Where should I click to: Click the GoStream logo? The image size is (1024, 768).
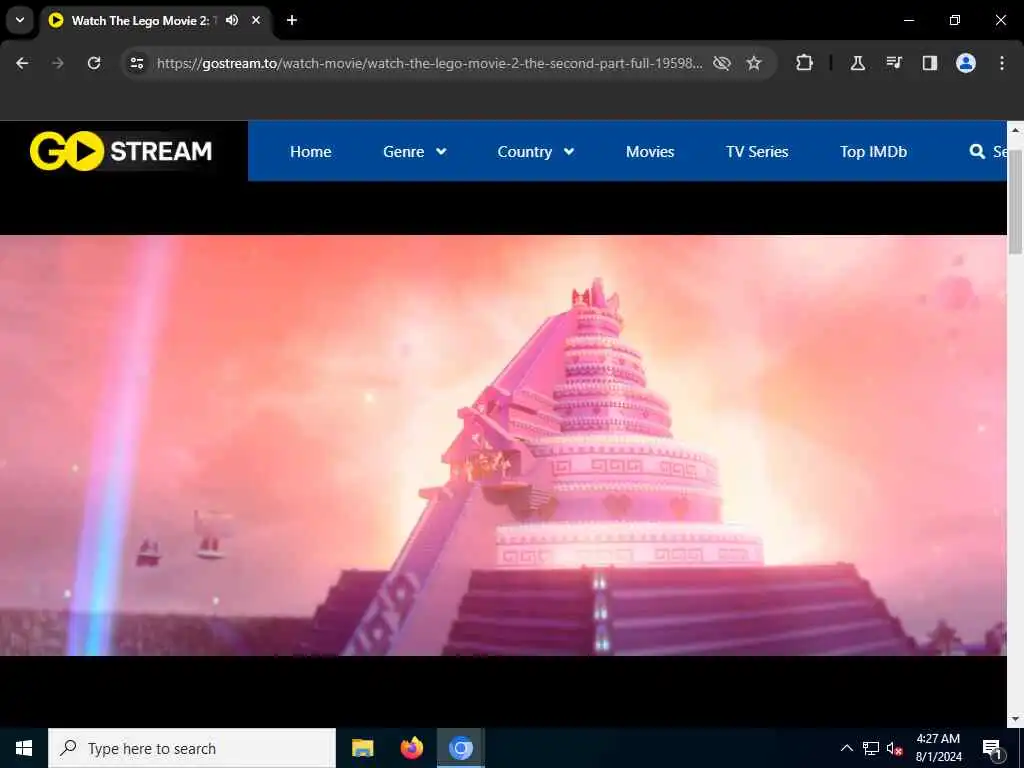(x=121, y=151)
